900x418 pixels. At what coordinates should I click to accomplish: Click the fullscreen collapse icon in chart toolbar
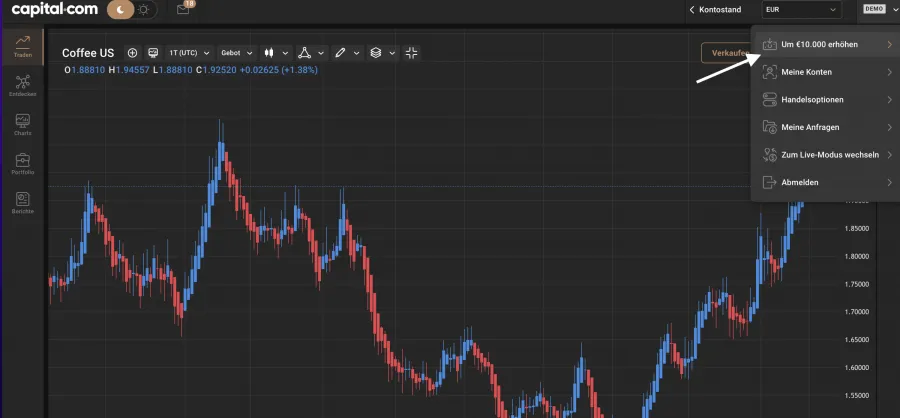412,52
